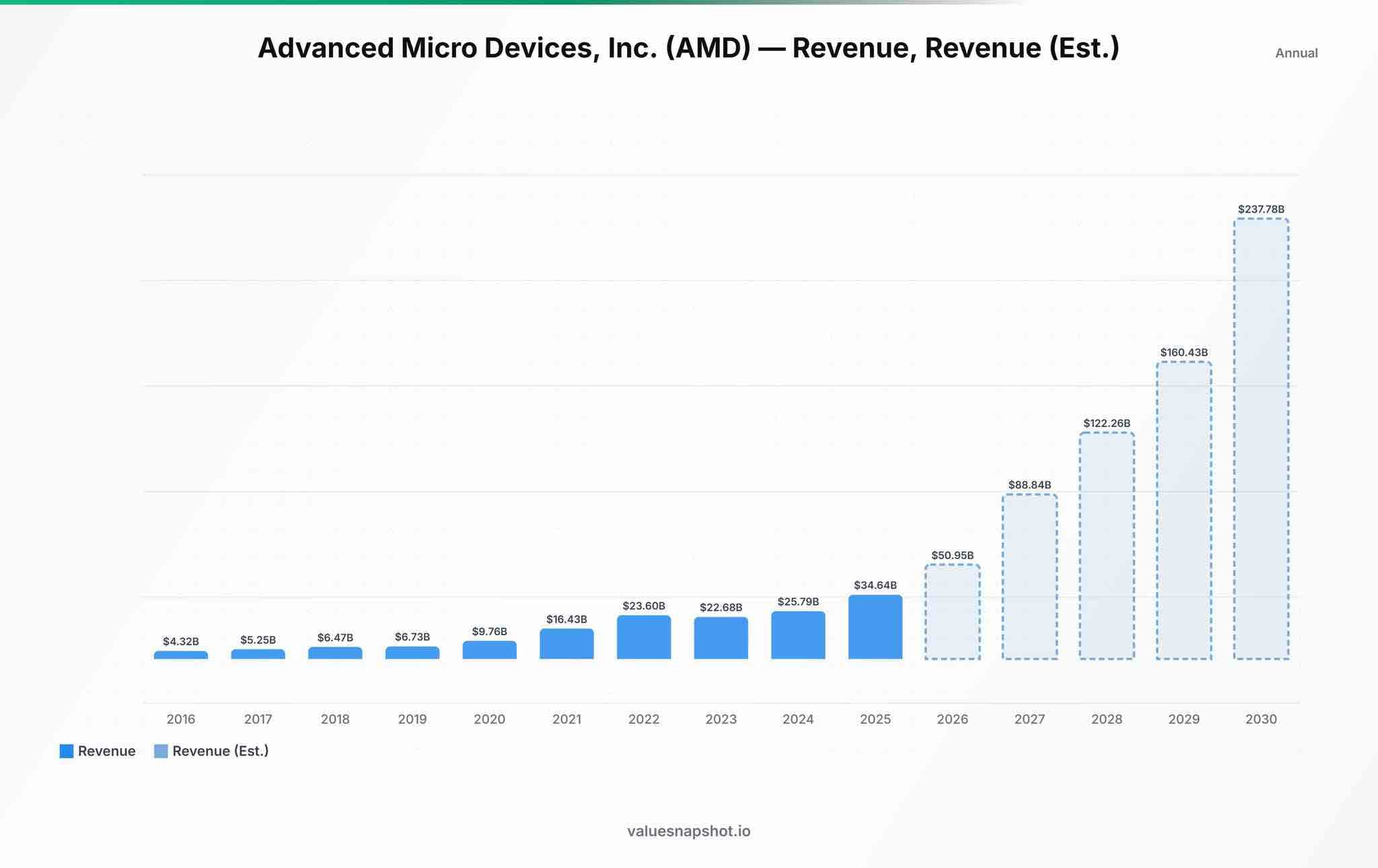Toggle the Revenue legend label

[x=106, y=751]
